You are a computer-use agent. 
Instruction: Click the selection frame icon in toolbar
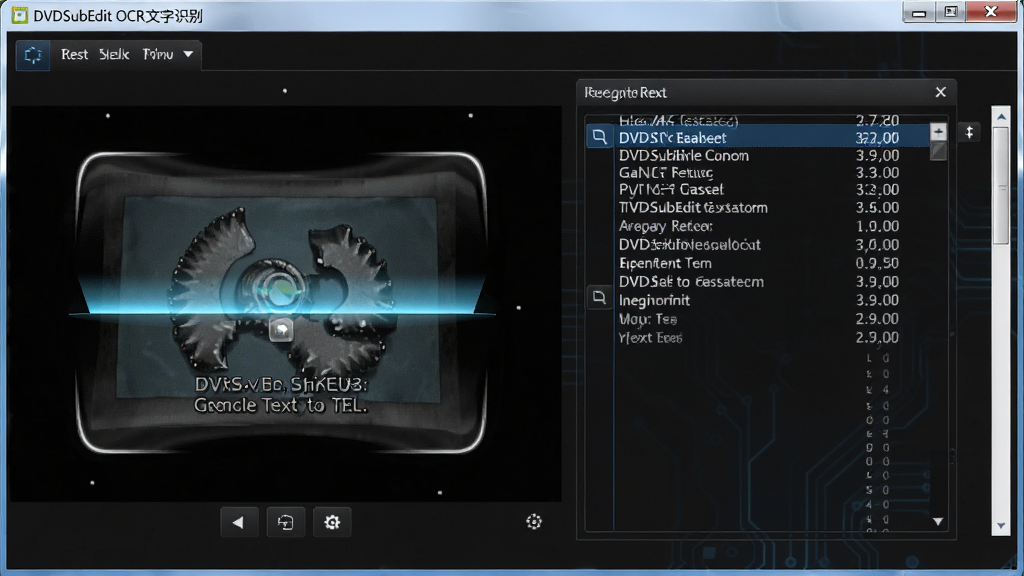33,55
